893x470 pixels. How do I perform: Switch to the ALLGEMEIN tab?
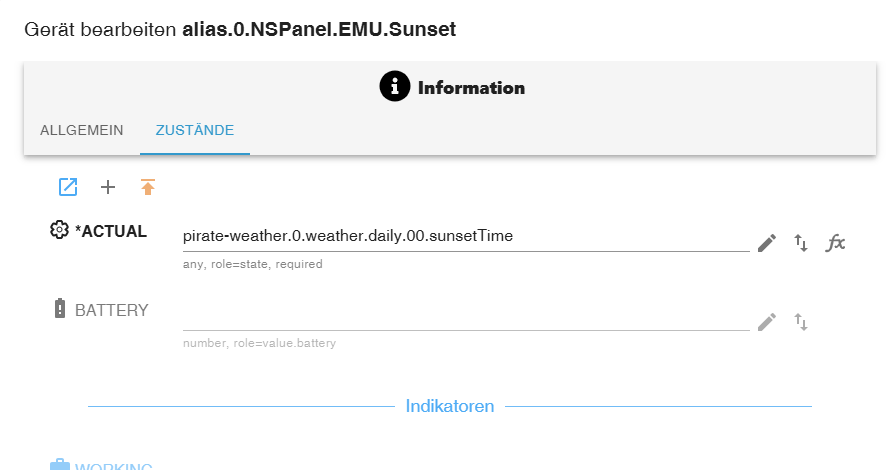click(x=82, y=130)
